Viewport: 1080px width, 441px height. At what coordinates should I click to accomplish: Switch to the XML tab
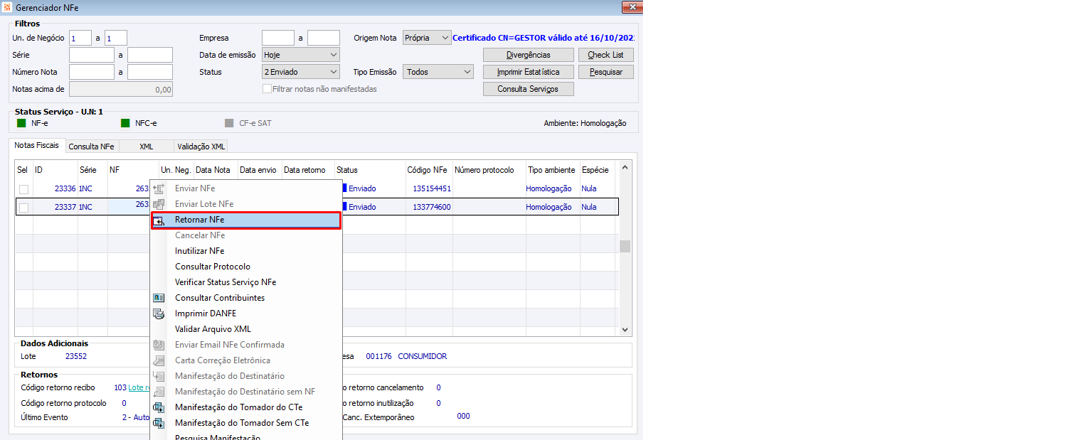146,147
